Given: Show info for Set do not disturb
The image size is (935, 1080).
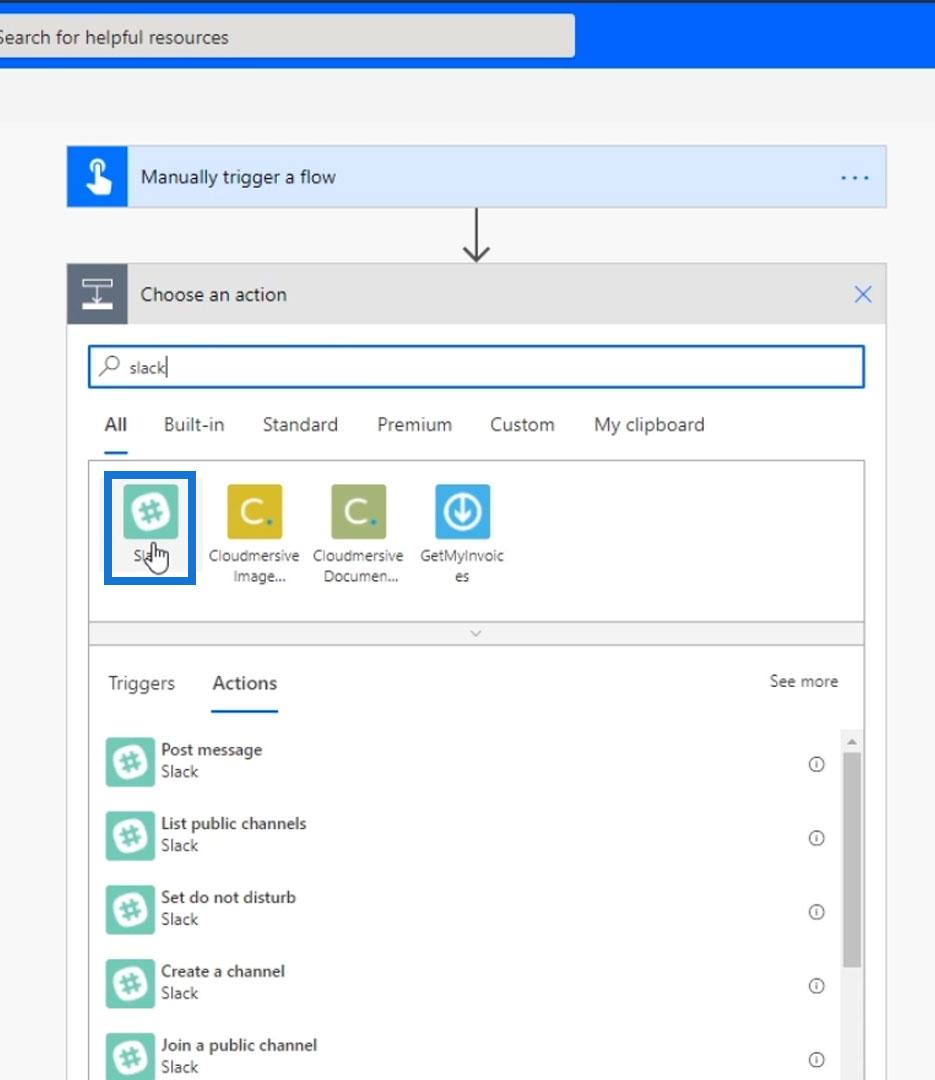Looking at the screenshot, I should click(816, 912).
